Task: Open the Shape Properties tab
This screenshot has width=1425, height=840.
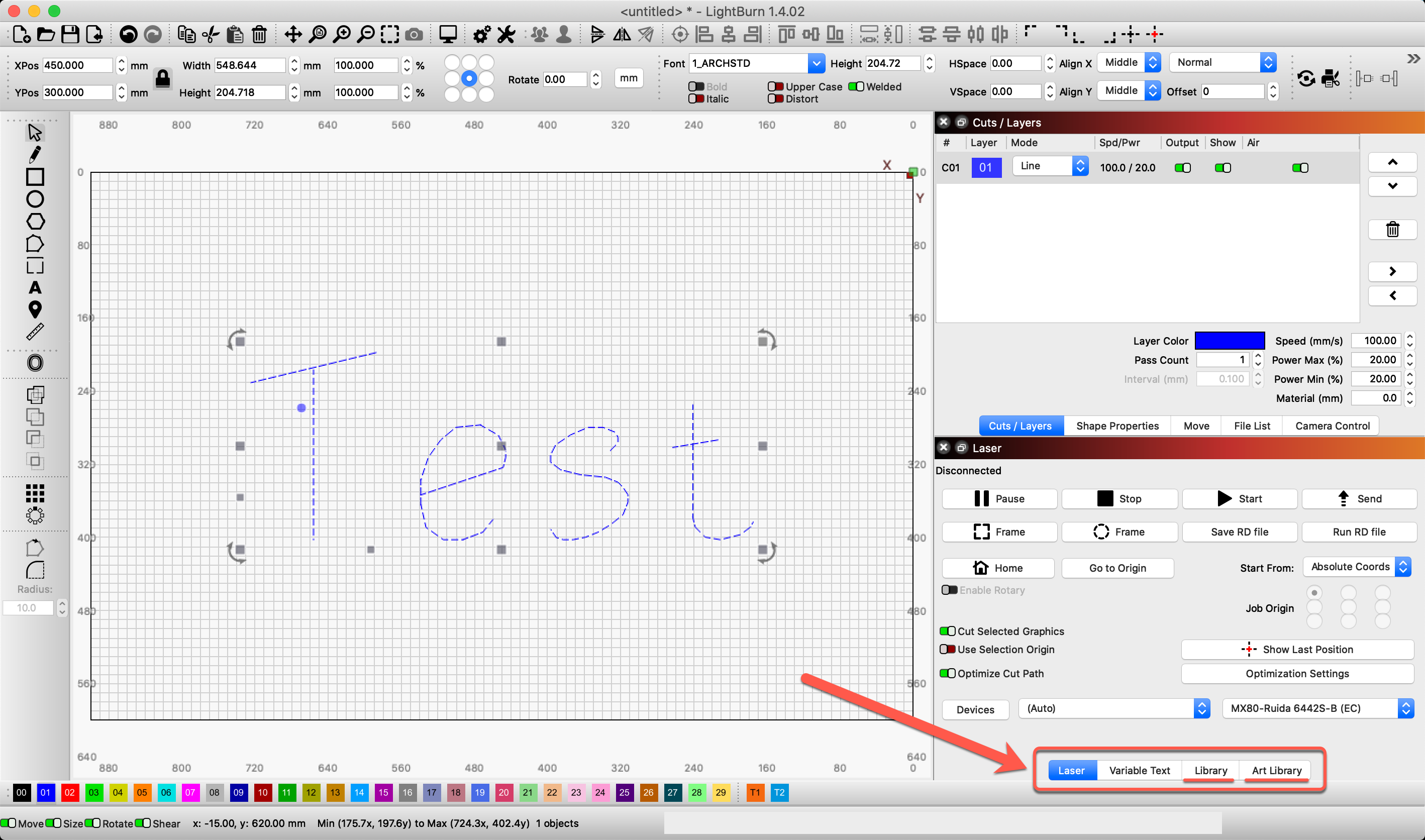Action: tap(1117, 426)
